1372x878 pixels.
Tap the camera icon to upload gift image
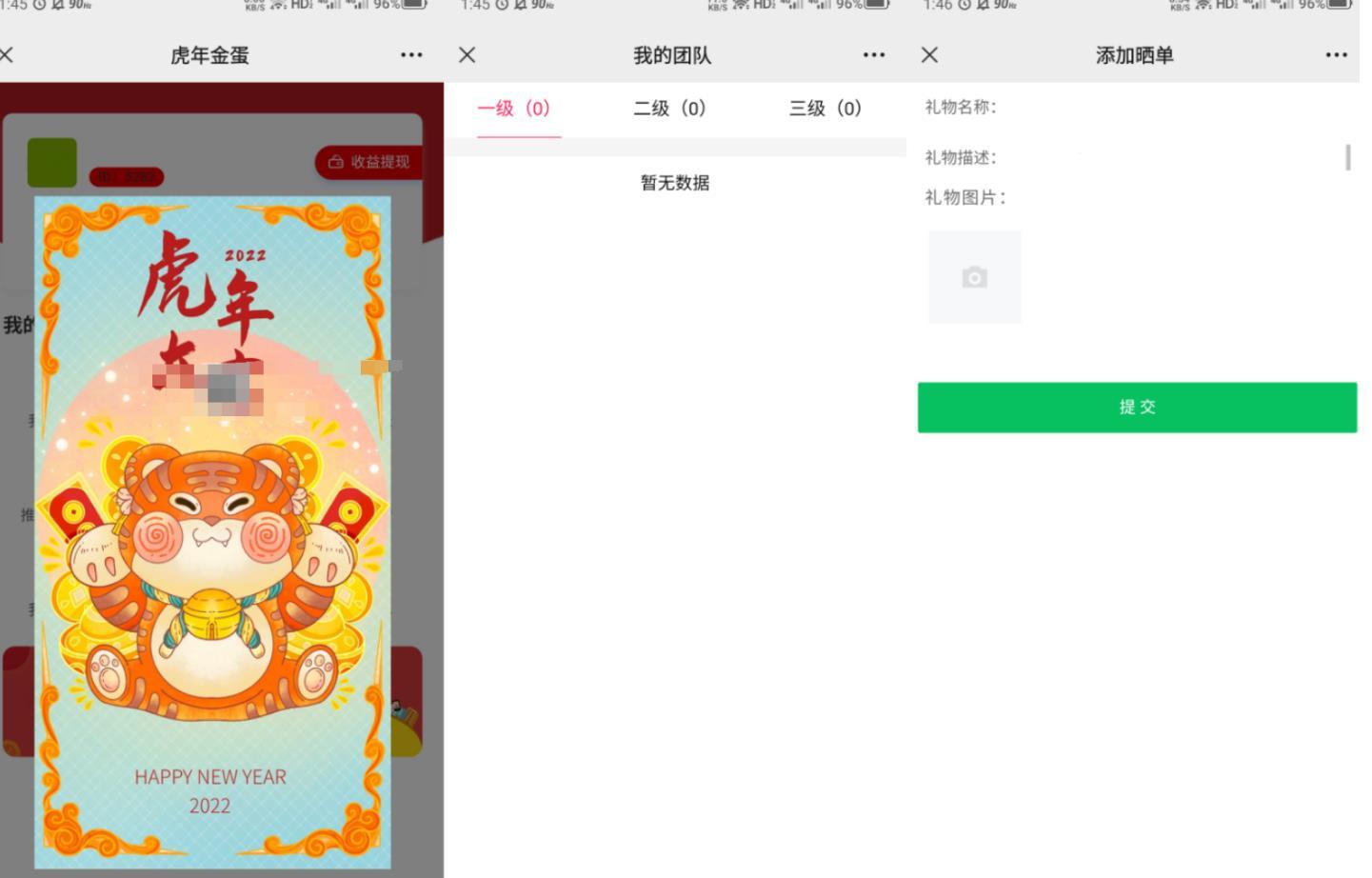pyautogui.click(x=975, y=277)
